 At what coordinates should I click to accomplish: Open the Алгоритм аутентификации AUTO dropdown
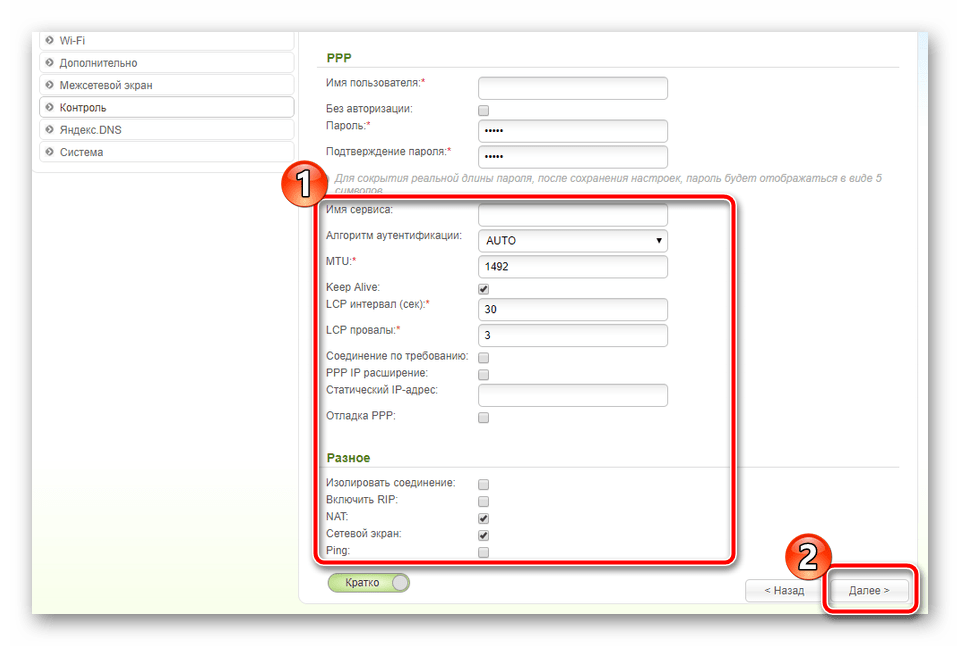pyautogui.click(x=572, y=241)
